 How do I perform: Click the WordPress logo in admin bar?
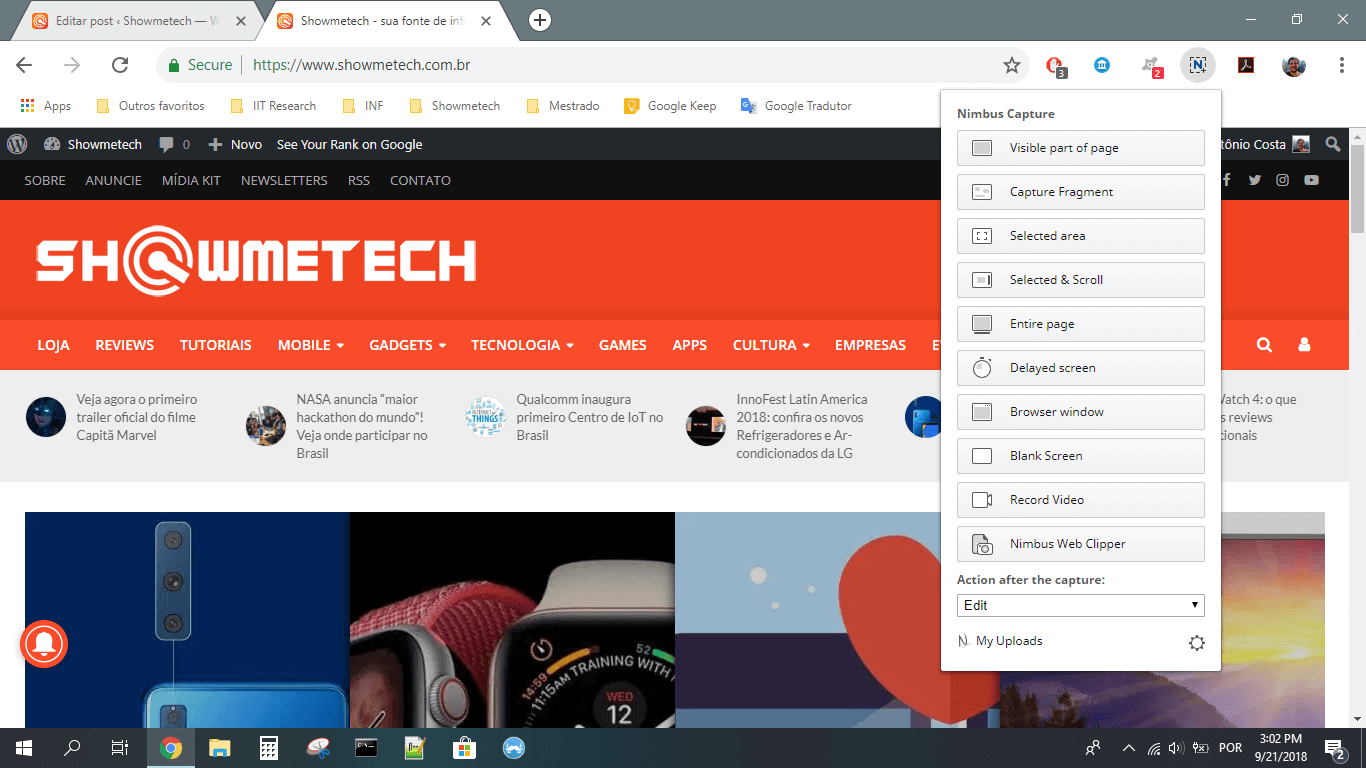(x=17, y=144)
